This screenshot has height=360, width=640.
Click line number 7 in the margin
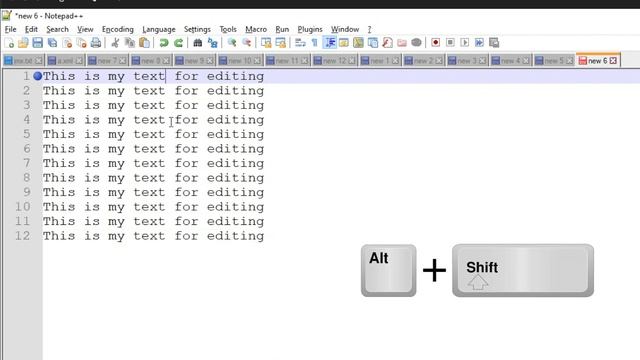pos(27,163)
